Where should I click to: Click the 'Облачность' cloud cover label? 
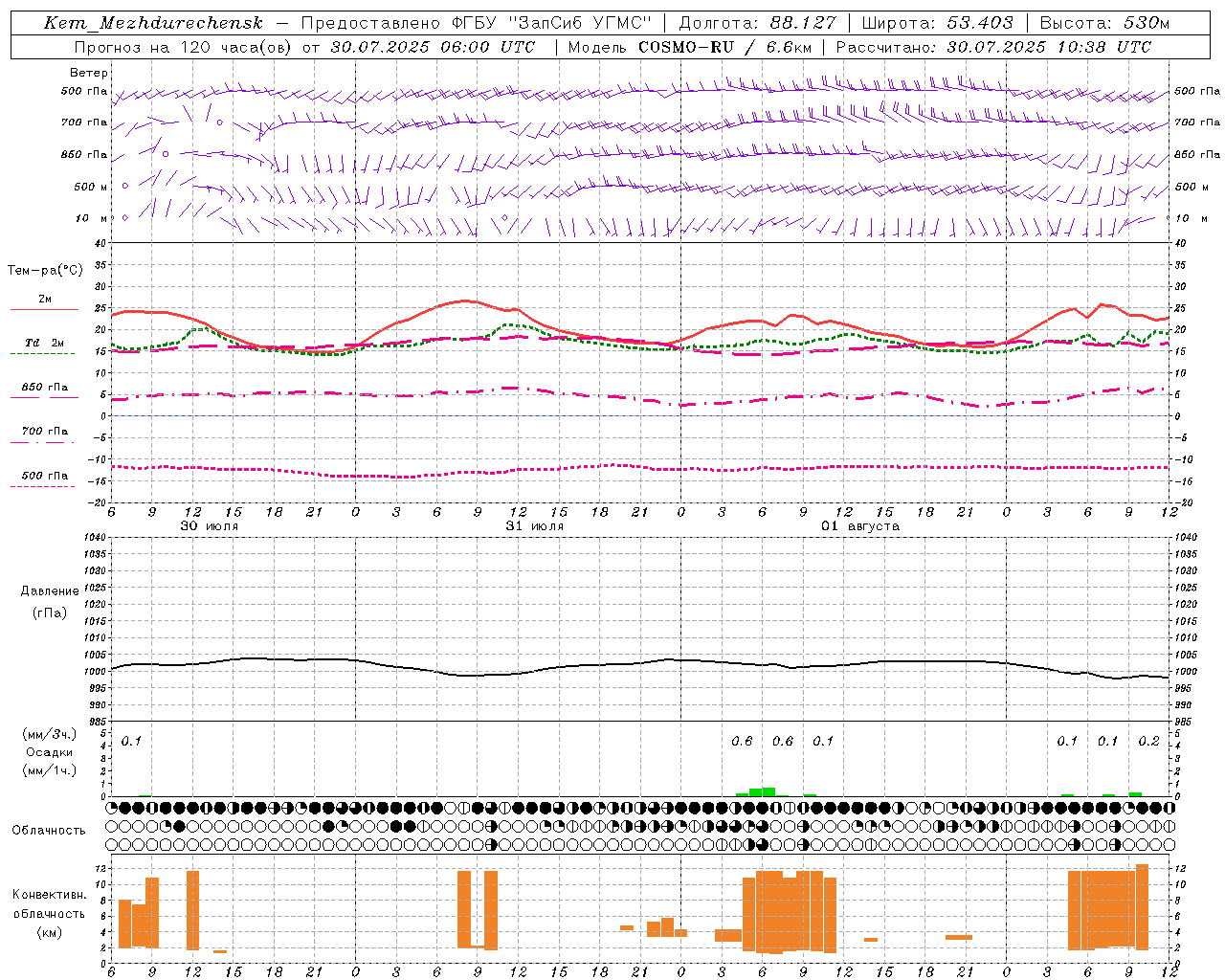coord(49,831)
